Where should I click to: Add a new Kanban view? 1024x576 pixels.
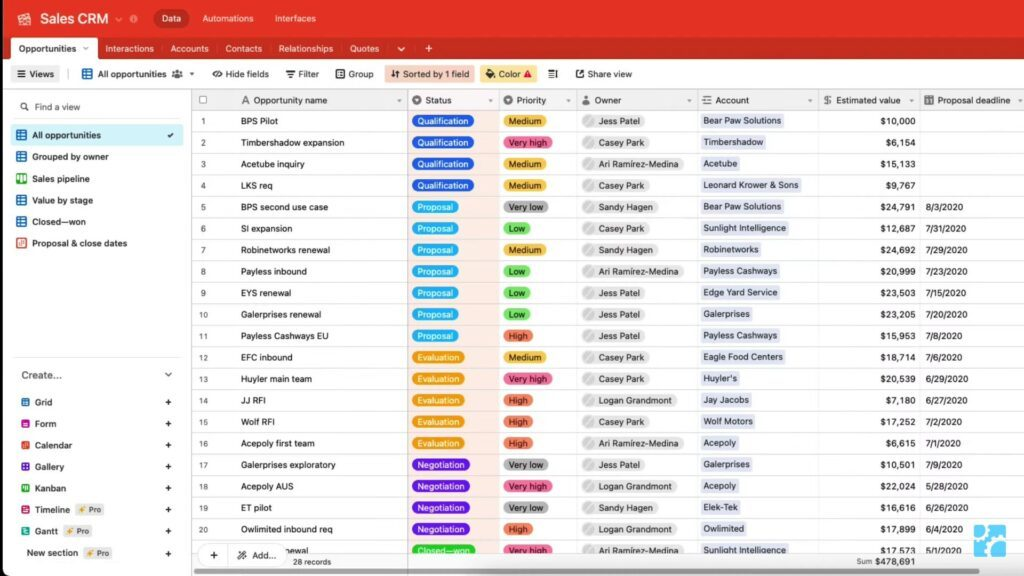168,488
